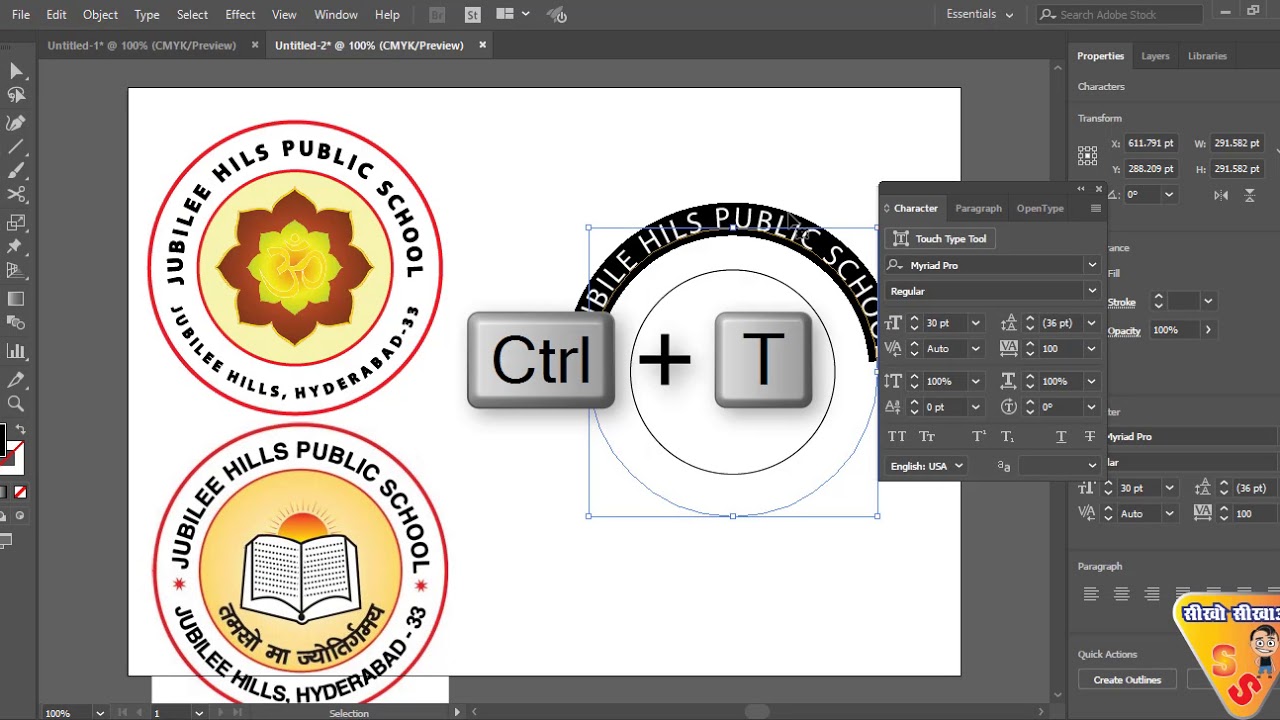Switch to the Paragraph tab
Screen dimensions: 1280x720
[x=978, y=208]
